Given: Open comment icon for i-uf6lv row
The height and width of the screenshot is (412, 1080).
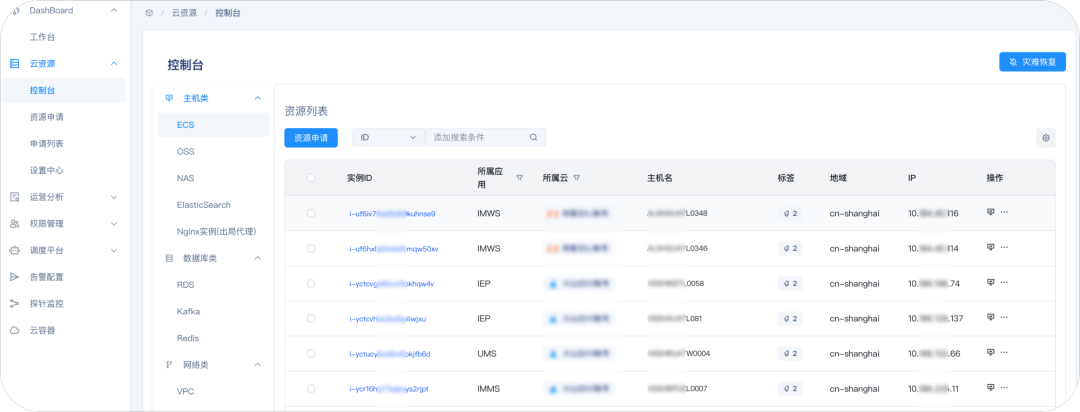Looking at the screenshot, I should click(x=990, y=213).
